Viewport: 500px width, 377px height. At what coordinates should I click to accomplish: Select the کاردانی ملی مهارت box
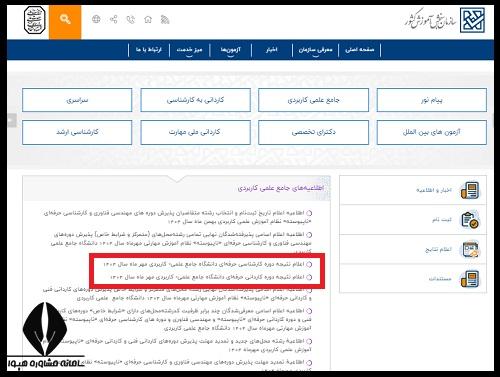pyautogui.click(x=195, y=132)
